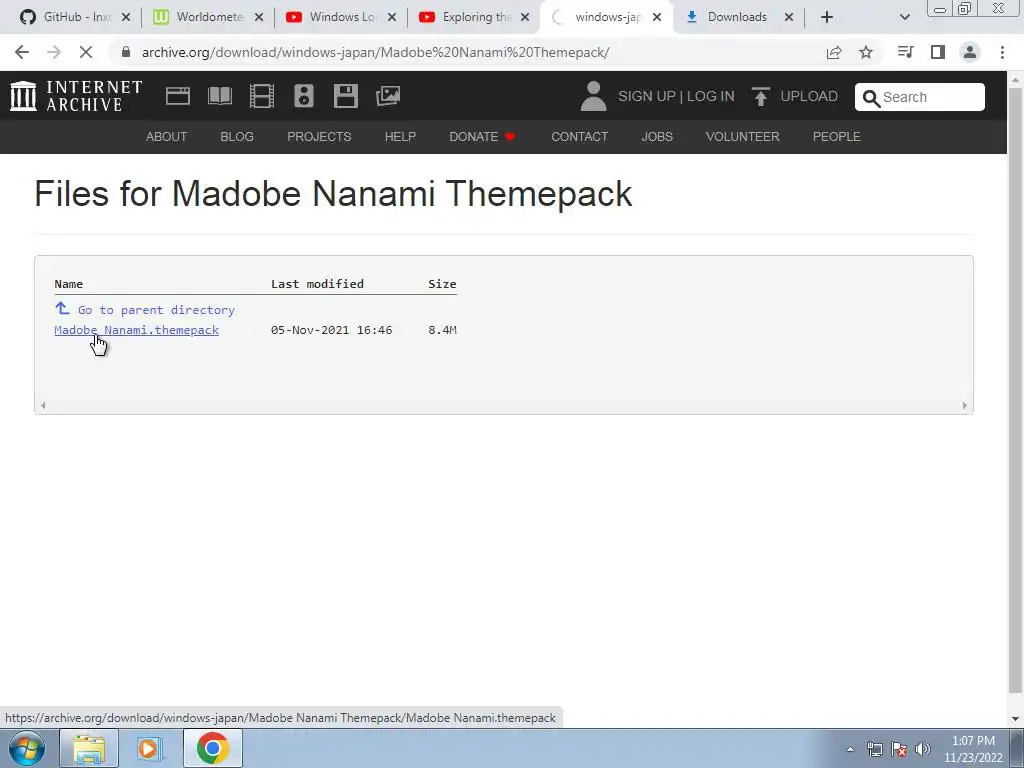
Task: Go back with browser back arrow
Action: [22, 52]
